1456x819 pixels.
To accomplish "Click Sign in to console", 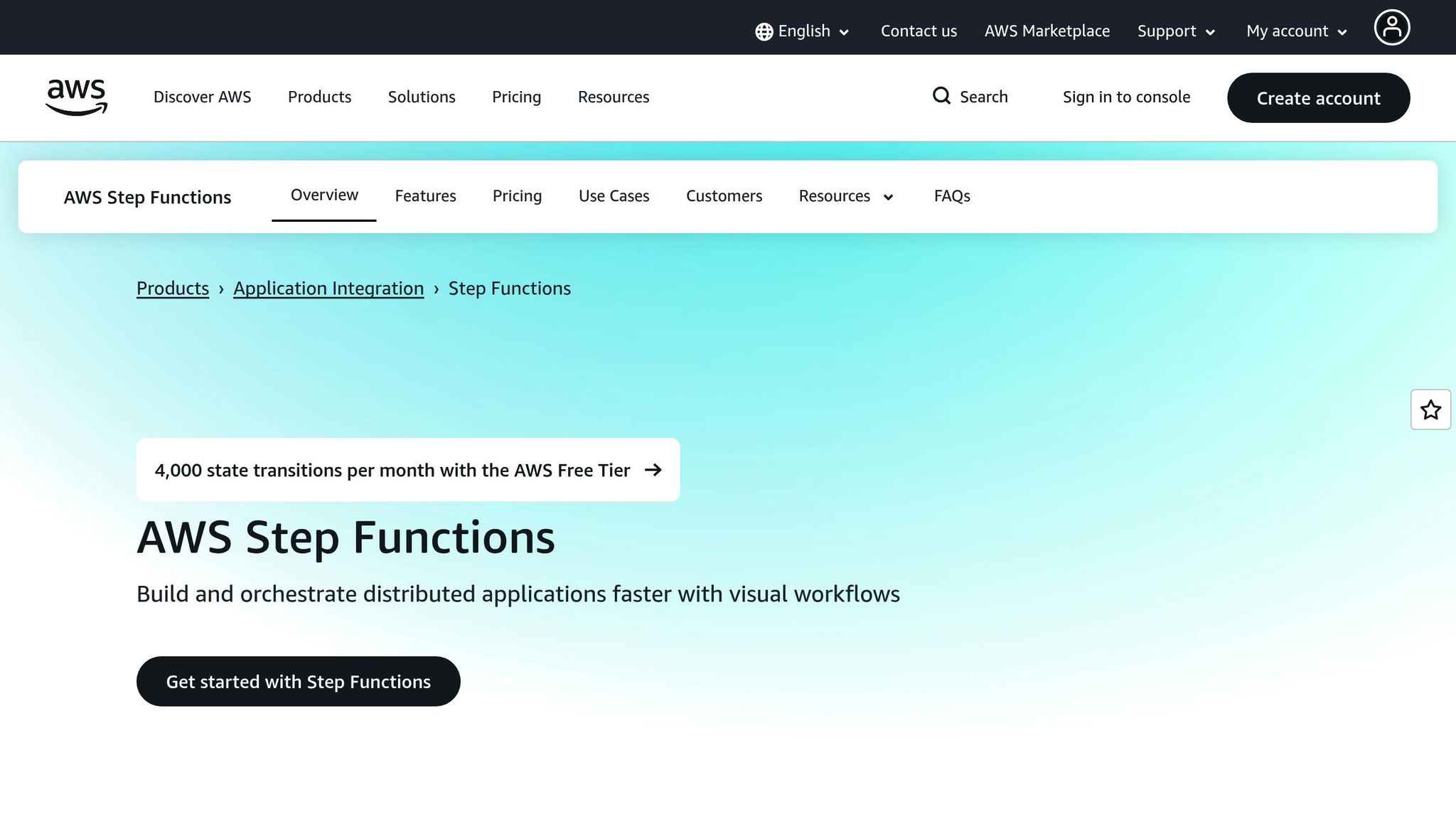I will [1126, 97].
